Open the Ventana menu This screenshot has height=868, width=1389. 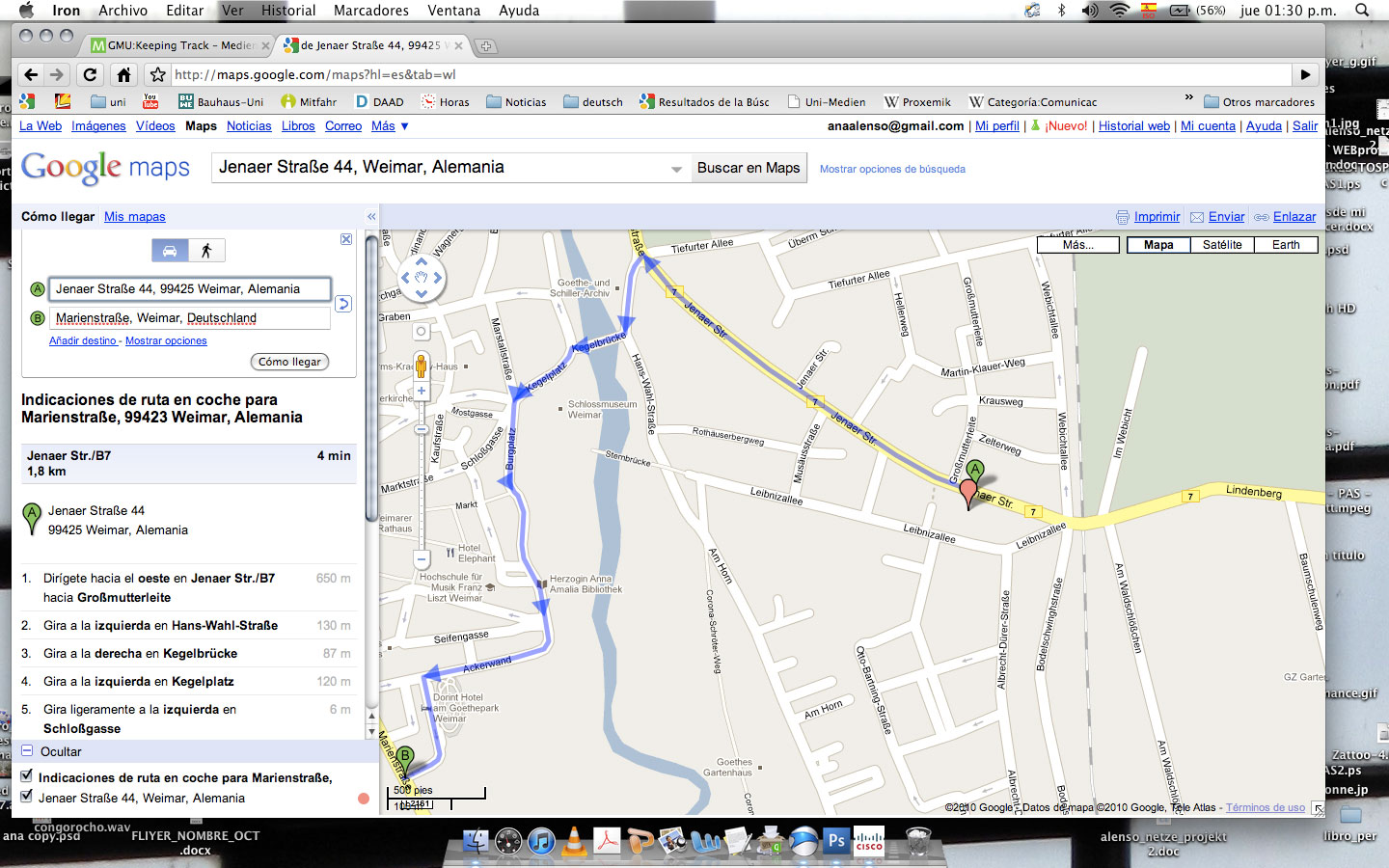coord(453,11)
